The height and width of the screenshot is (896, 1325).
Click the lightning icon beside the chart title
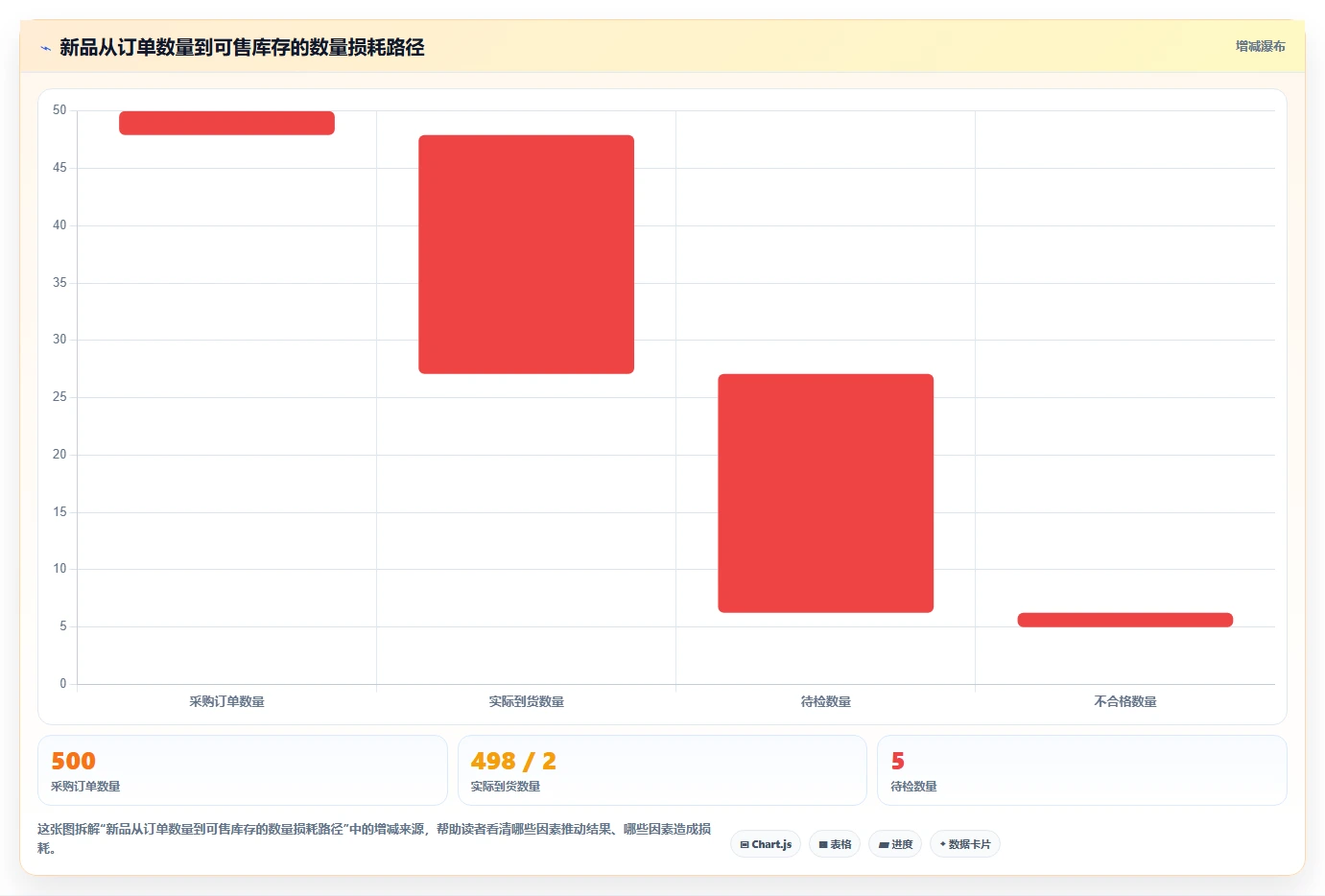coord(45,48)
